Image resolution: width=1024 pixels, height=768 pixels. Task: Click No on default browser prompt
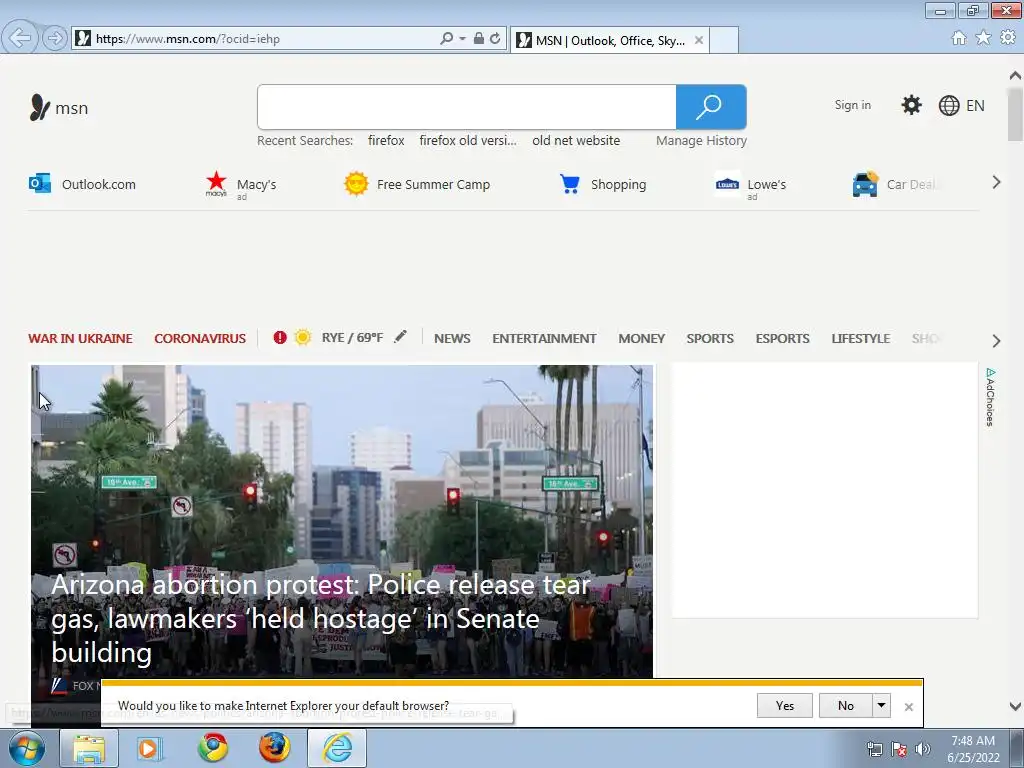[846, 705]
